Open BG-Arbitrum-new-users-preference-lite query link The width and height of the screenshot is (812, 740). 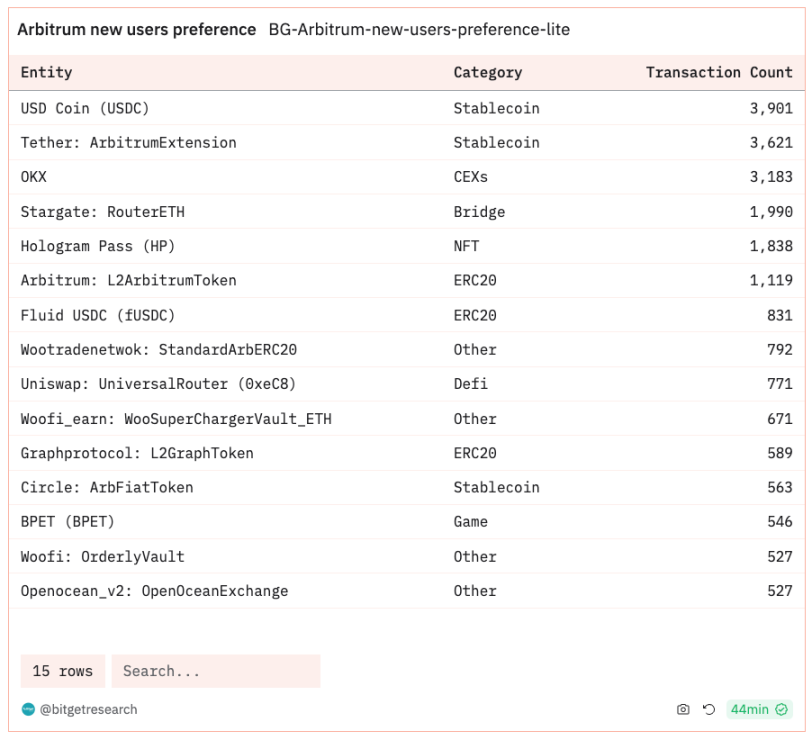pos(419,30)
